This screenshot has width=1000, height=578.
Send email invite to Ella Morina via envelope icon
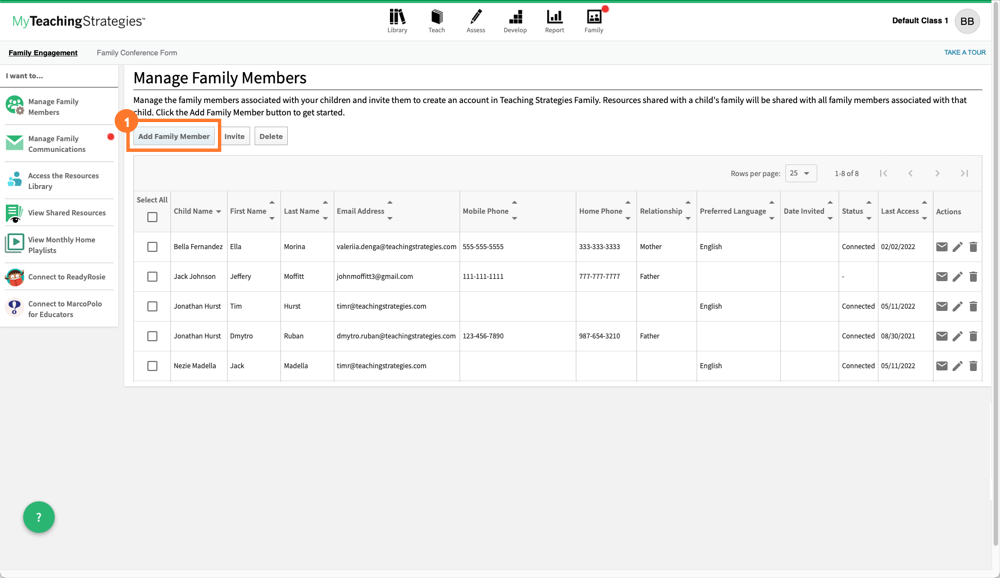(941, 247)
